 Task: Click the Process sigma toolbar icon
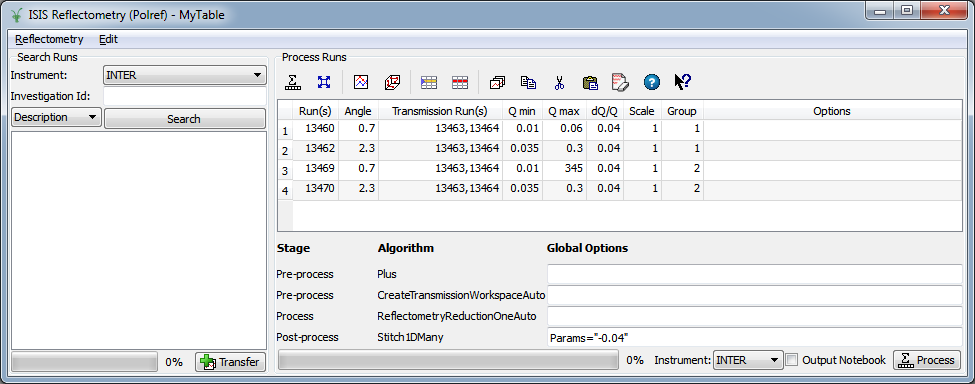[x=292, y=82]
